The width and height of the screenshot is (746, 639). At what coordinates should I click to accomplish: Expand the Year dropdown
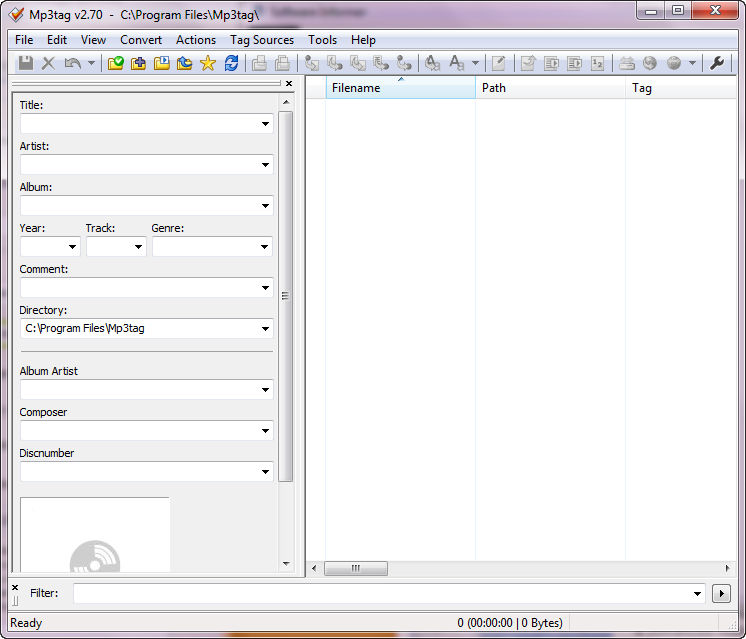coord(72,246)
